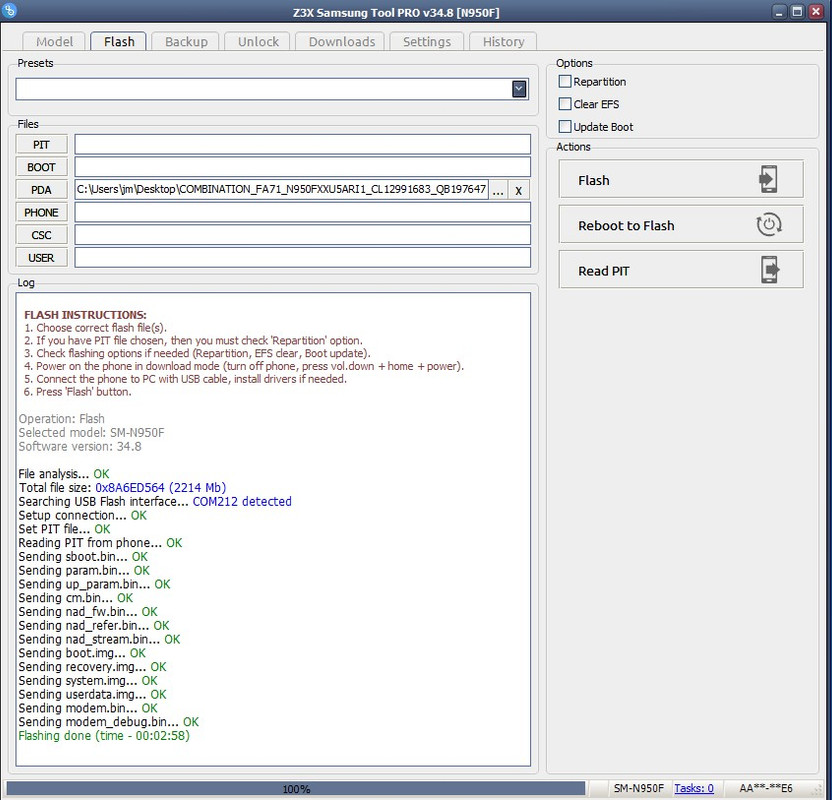Click into the USER file path field
The image size is (832, 800).
pyautogui.click(x=302, y=257)
